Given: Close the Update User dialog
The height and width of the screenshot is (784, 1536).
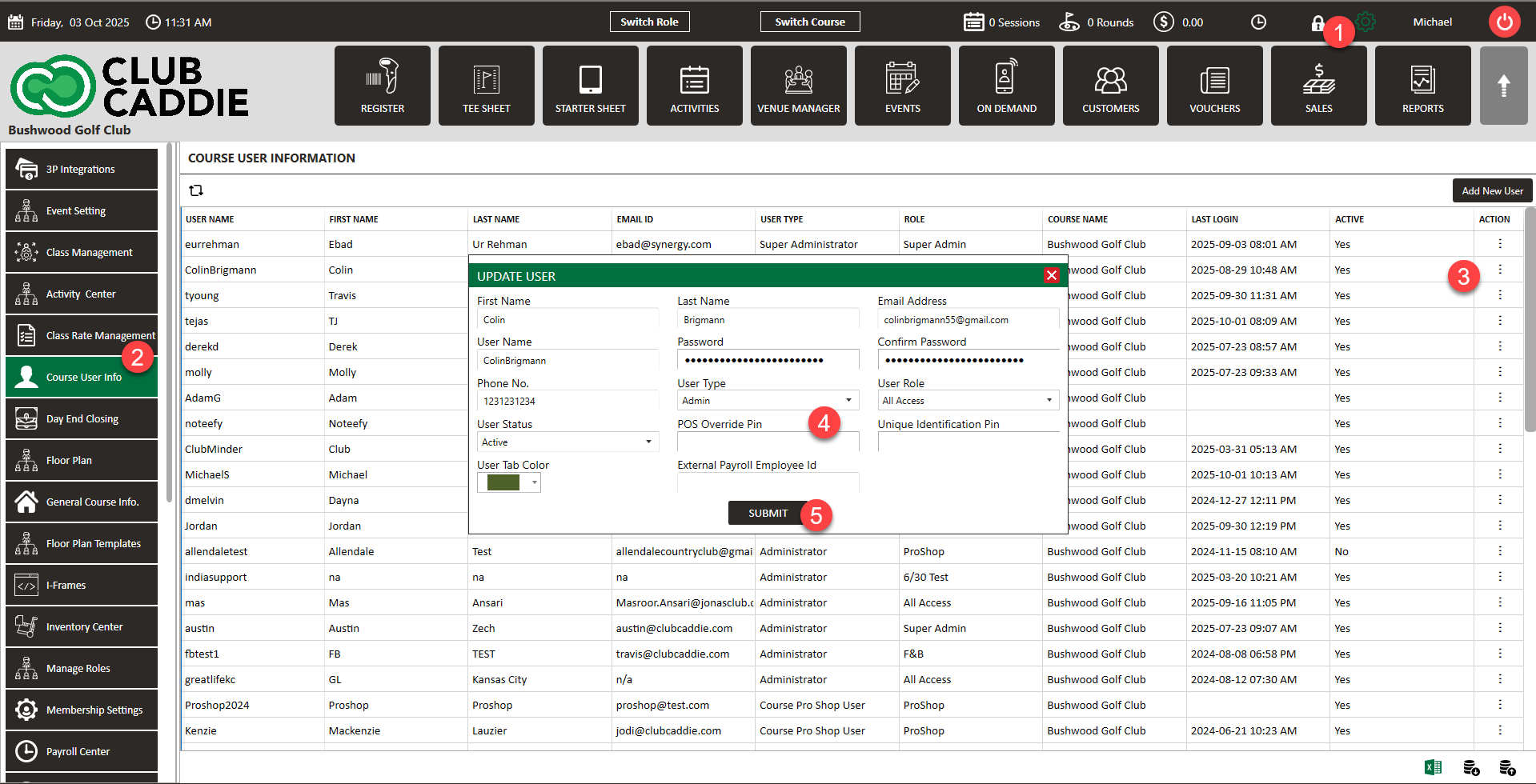Looking at the screenshot, I should click(1051, 275).
